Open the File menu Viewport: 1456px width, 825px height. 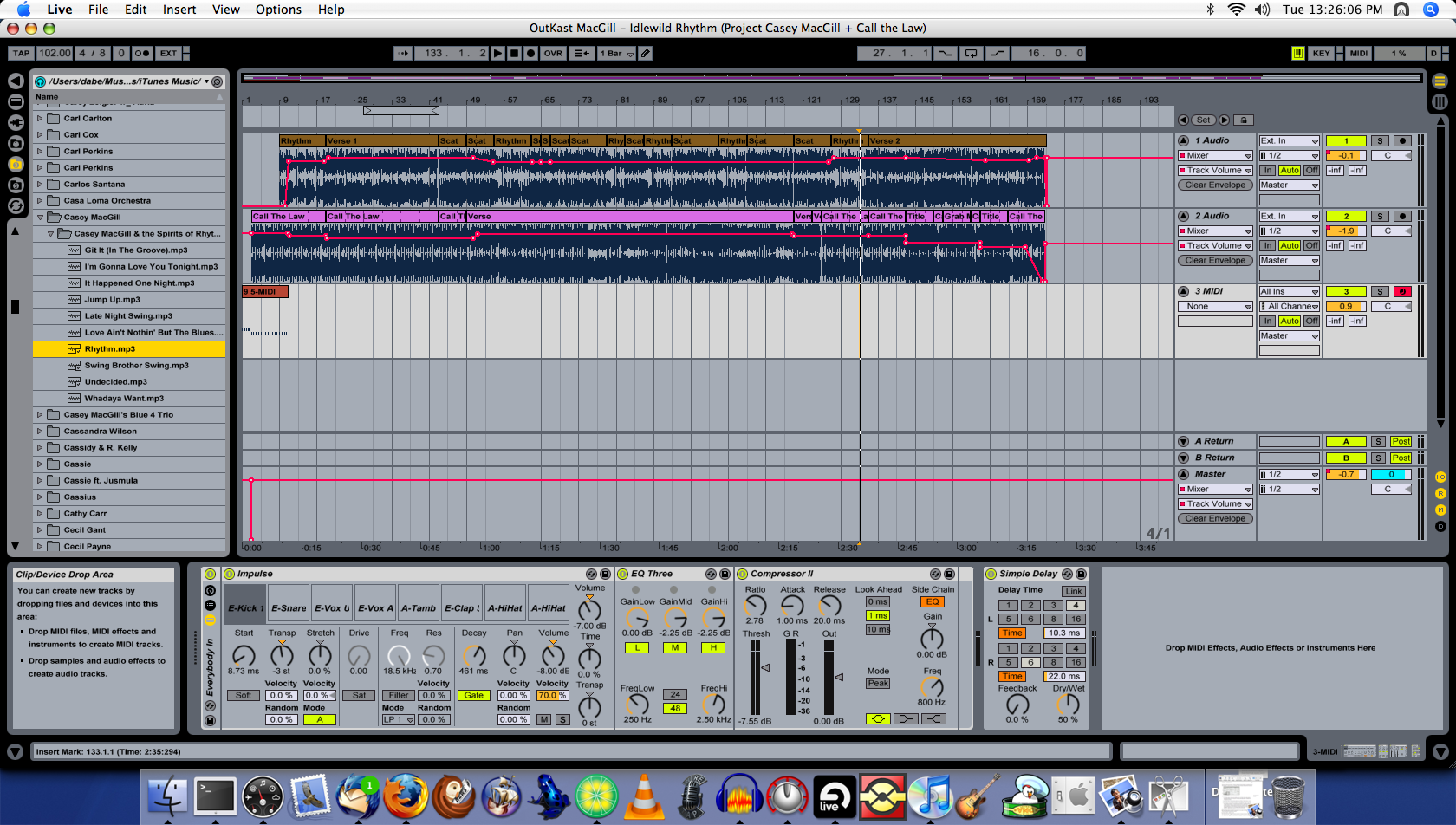[x=98, y=10]
